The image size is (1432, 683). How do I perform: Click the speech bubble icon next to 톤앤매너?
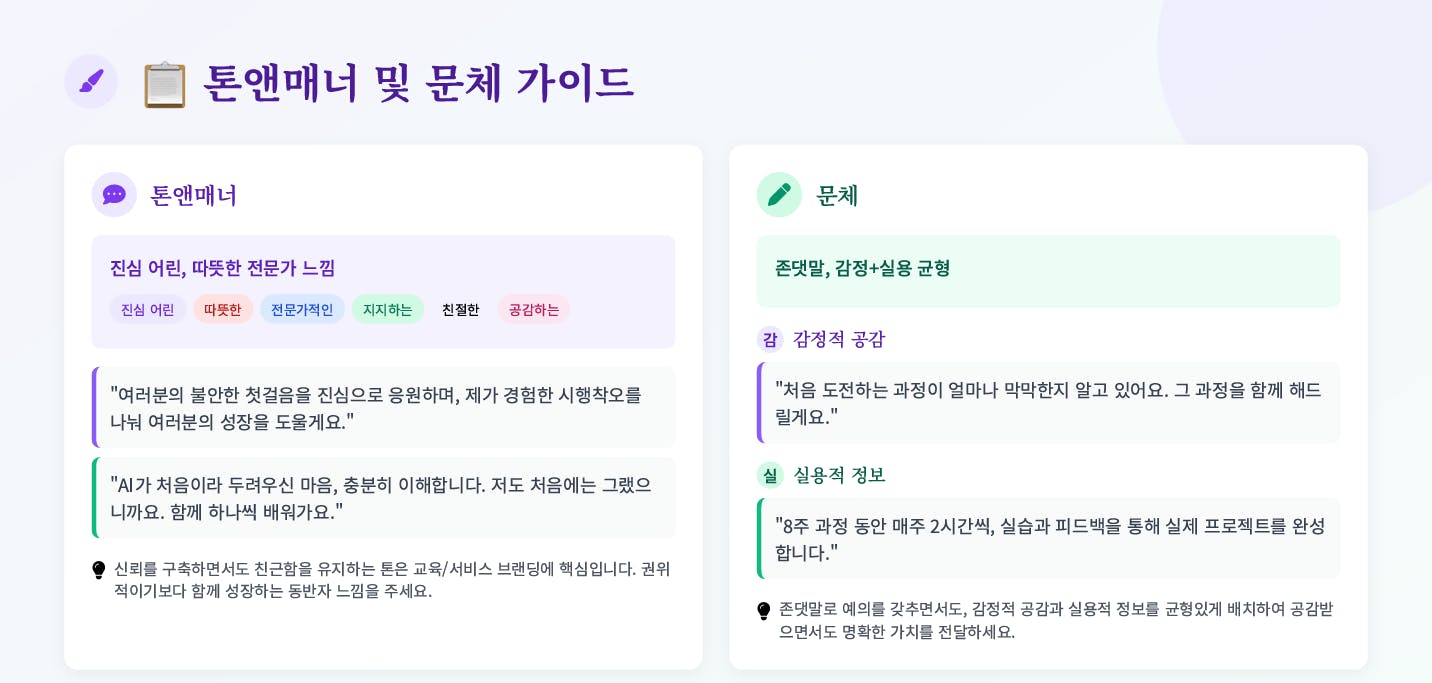pos(114,194)
